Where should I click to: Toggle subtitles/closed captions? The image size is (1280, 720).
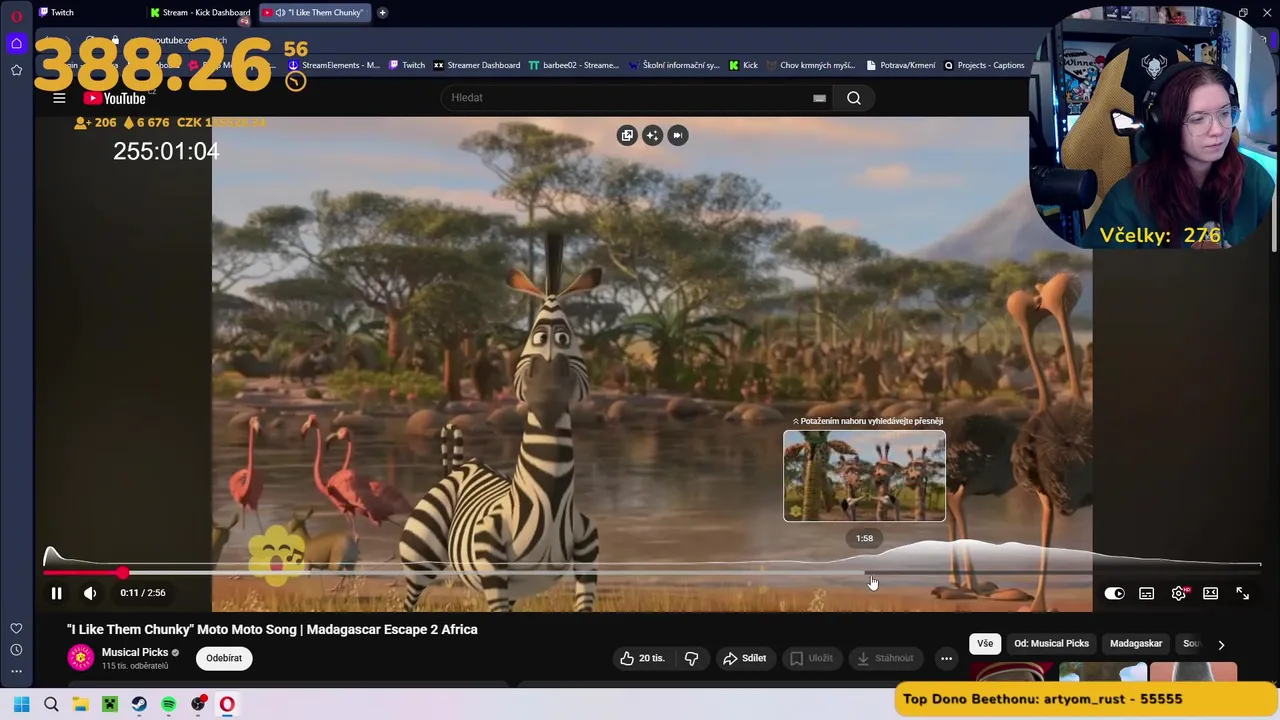pyautogui.click(x=1147, y=594)
